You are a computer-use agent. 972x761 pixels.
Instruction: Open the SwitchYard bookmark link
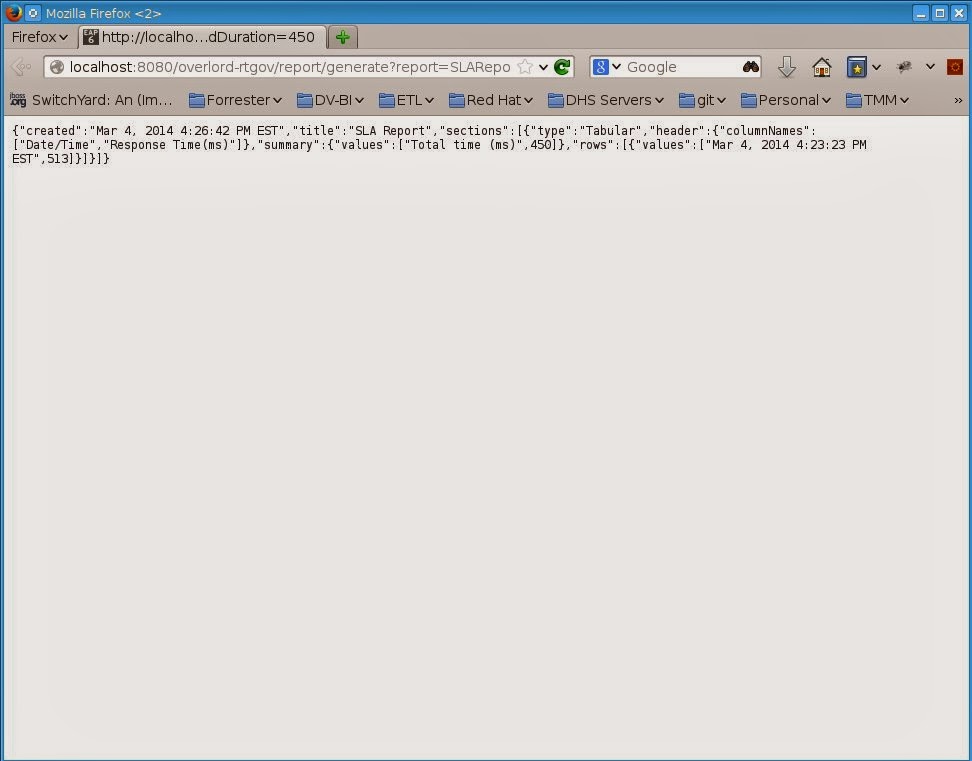[x=91, y=100]
